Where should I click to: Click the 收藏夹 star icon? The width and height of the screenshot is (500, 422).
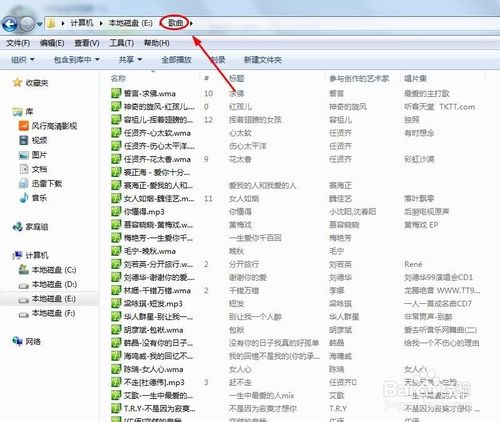(17, 82)
